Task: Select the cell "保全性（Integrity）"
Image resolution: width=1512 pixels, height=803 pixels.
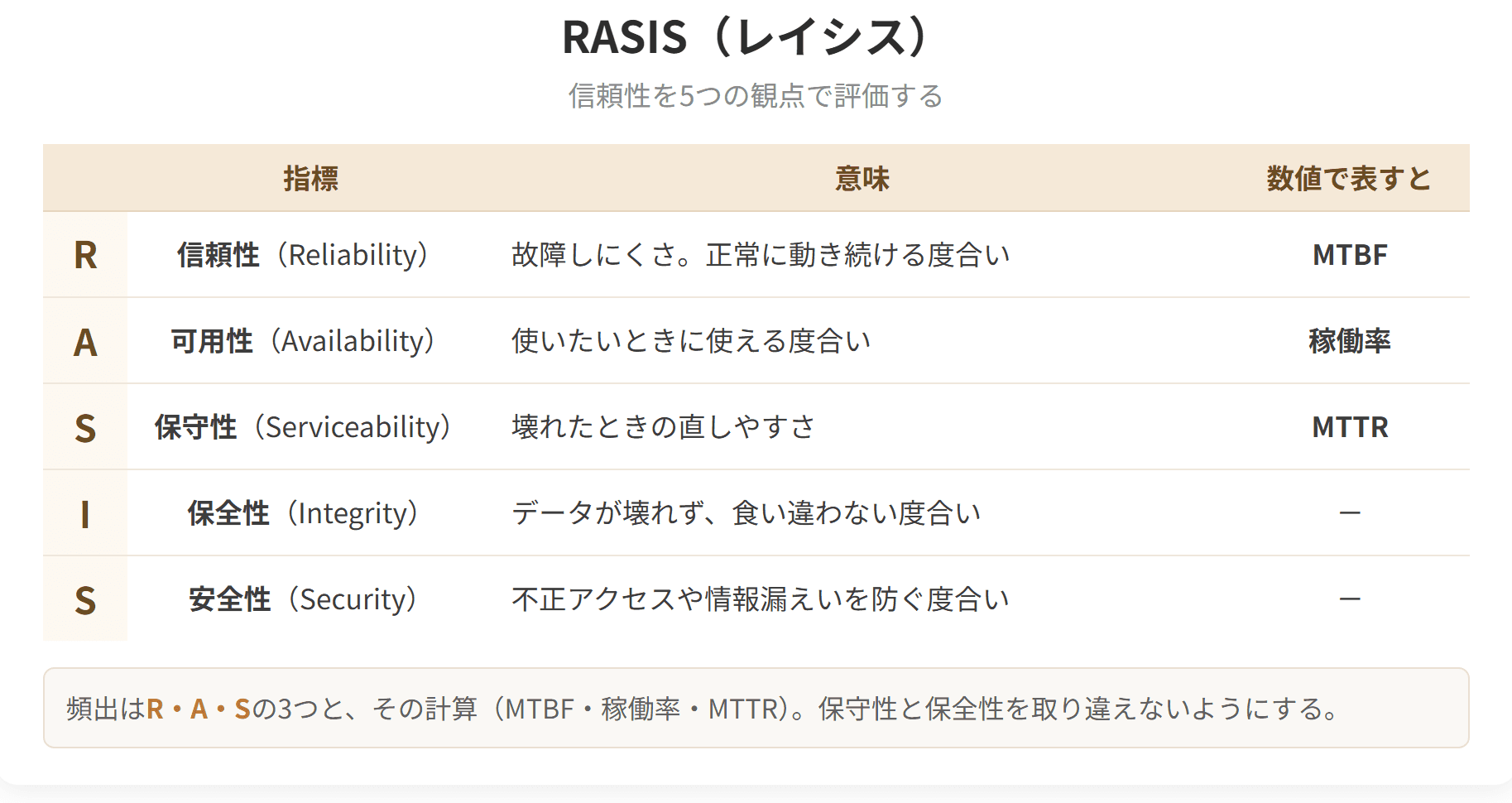Action: coord(311,513)
